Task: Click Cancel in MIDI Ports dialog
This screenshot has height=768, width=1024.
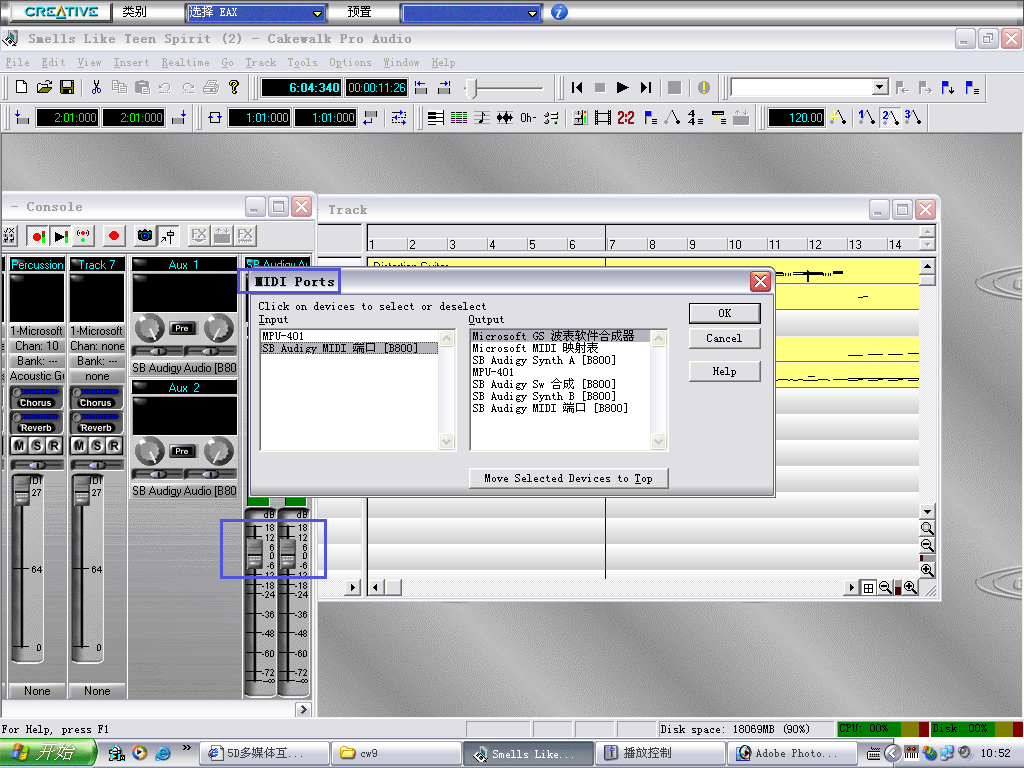Action: (x=724, y=338)
